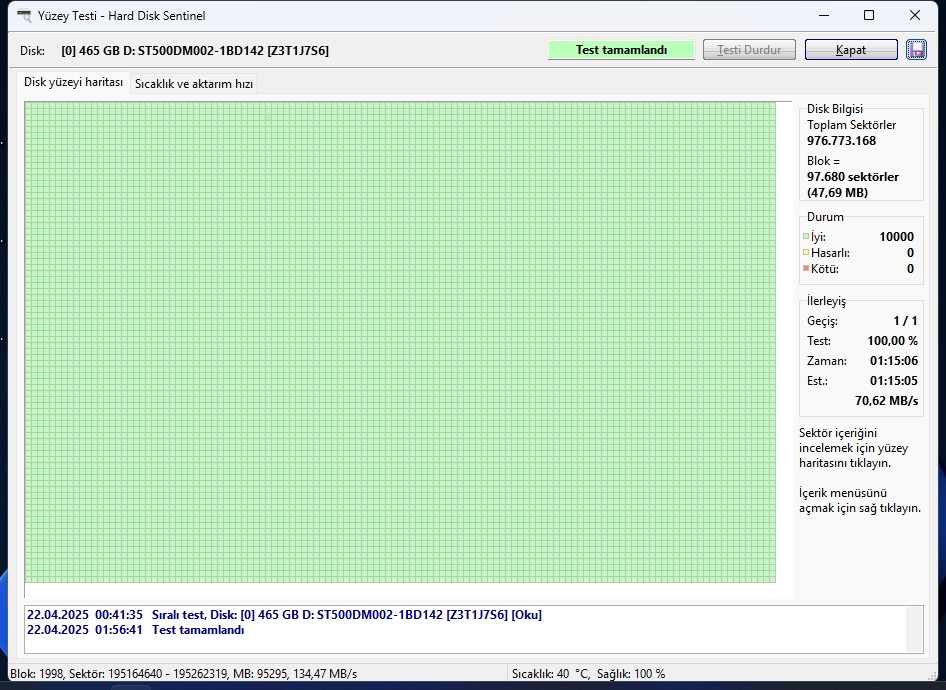The height and width of the screenshot is (690, 946).
Task: Click the disk name ST500DM002-1BD142 header text
Action: click(x=195, y=51)
